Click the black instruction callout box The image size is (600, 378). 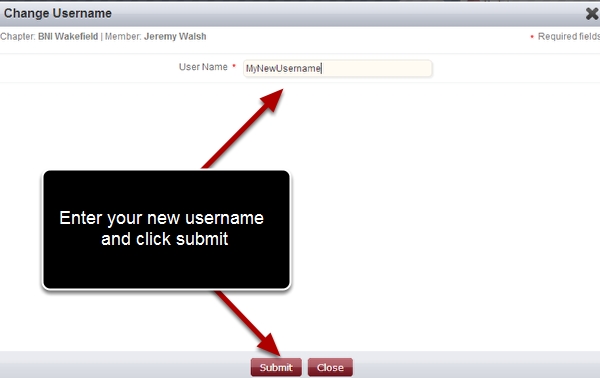166,230
